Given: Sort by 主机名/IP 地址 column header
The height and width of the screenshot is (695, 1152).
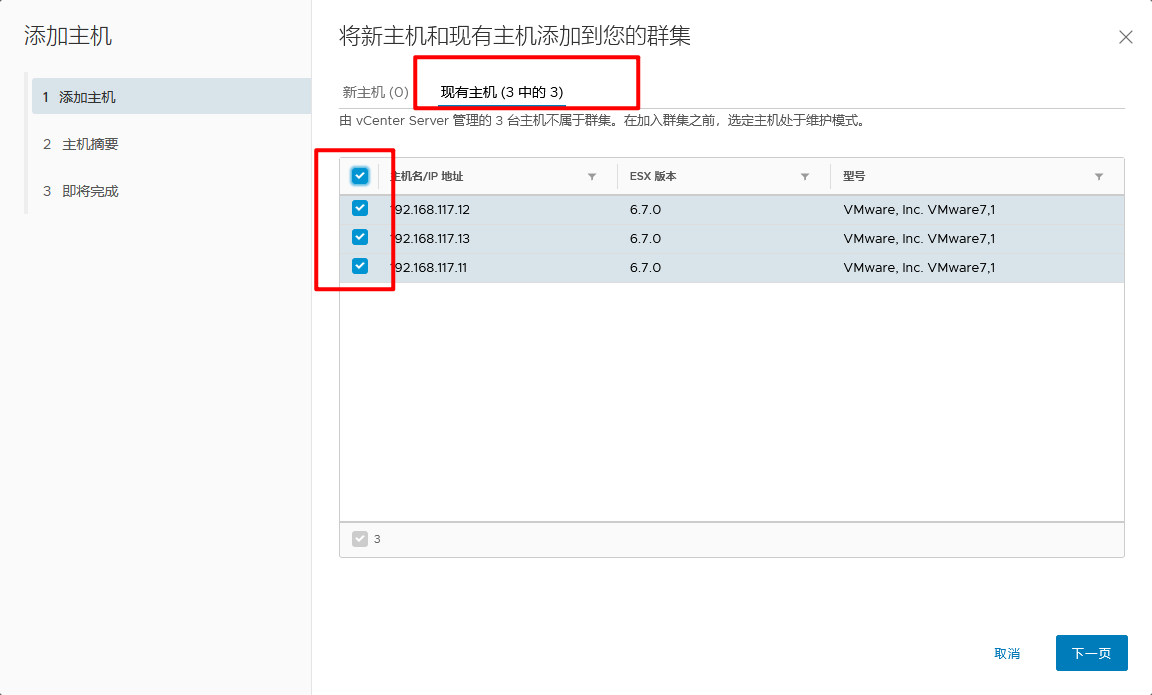Looking at the screenshot, I should [428, 177].
